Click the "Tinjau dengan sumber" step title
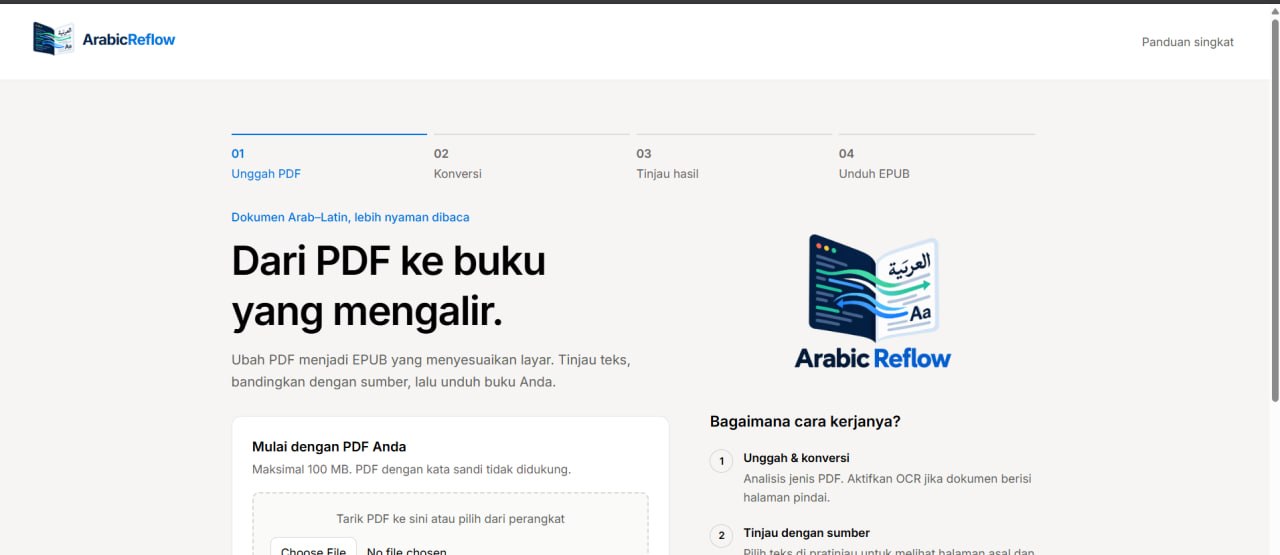This screenshot has height=555, width=1280. click(806, 533)
